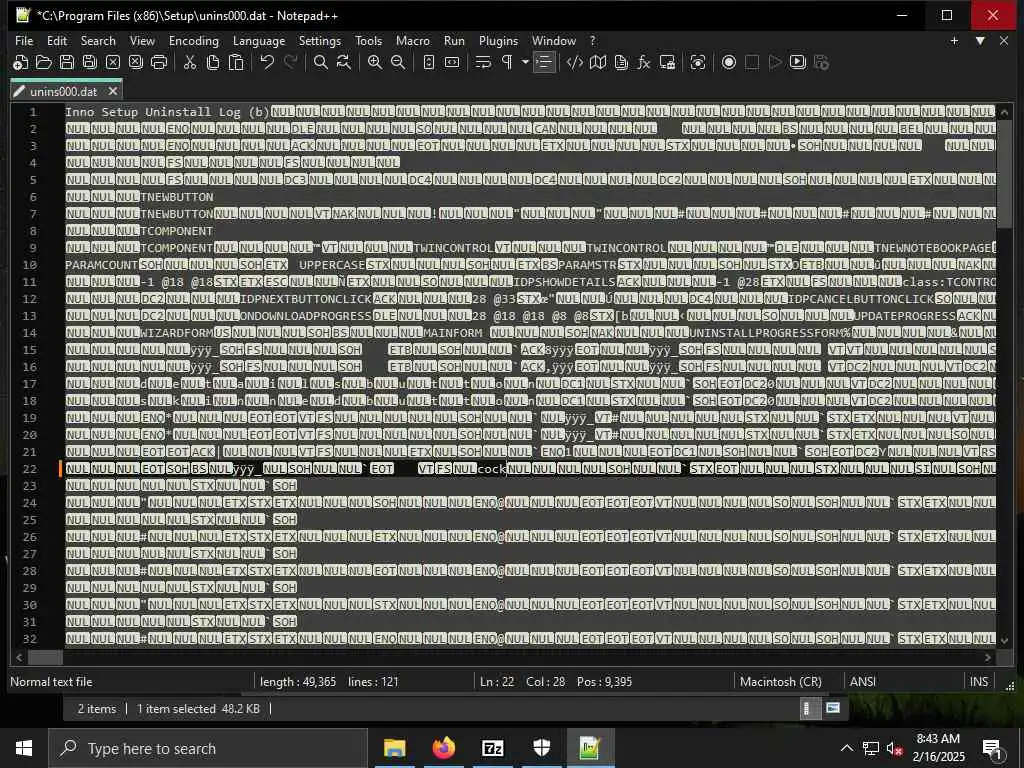Image resolution: width=1024 pixels, height=768 pixels.
Task: Save the current file using Save icon
Action: pyautogui.click(x=67, y=63)
